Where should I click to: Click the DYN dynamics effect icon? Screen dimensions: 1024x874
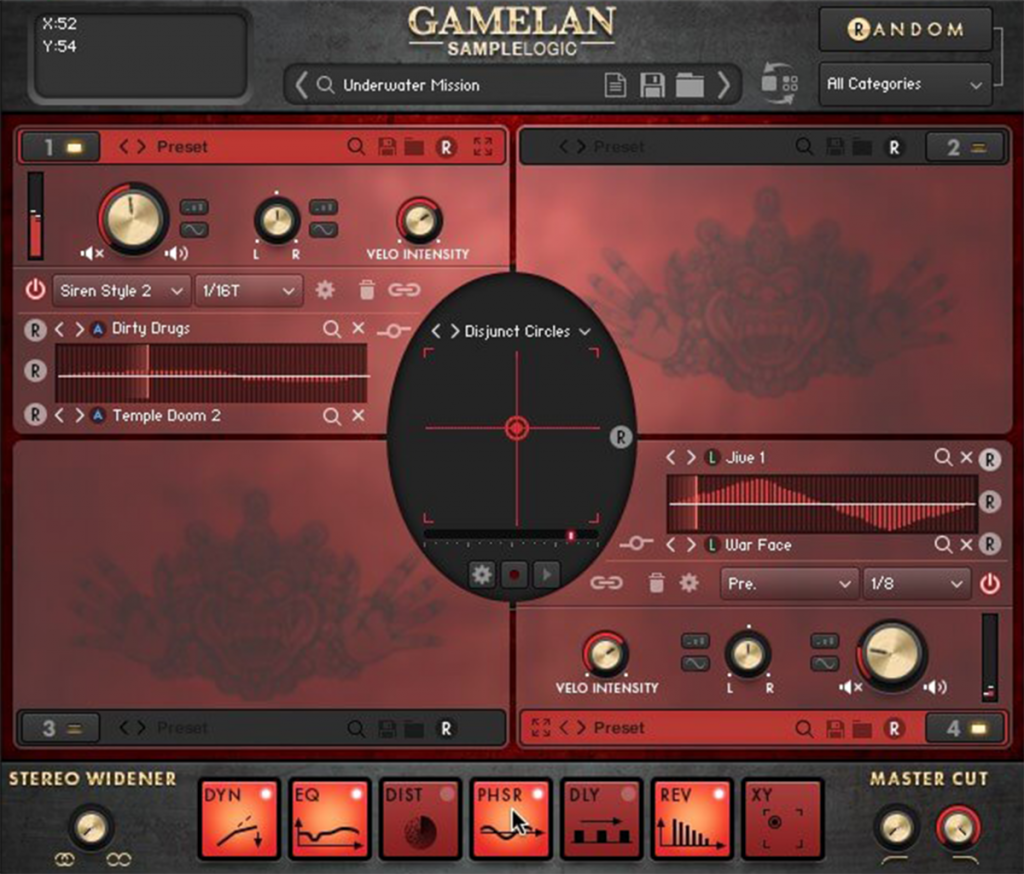[239, 820]
